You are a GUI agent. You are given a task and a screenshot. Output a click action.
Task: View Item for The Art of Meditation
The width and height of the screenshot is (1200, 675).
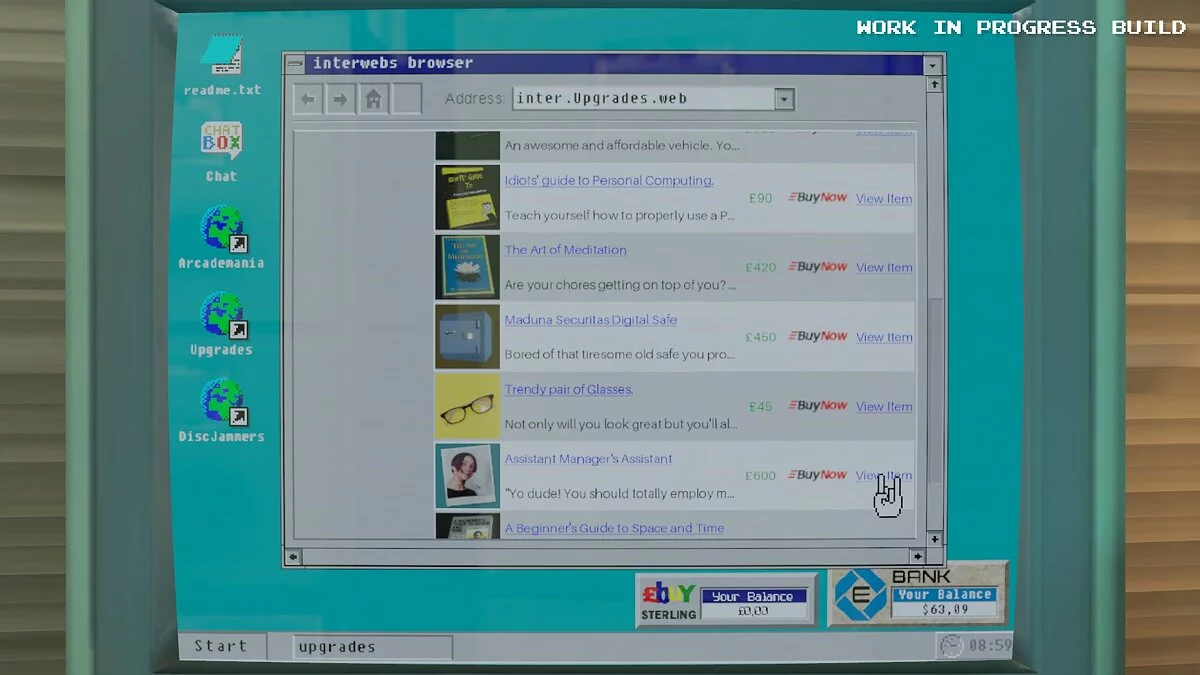tap(884, 268)
